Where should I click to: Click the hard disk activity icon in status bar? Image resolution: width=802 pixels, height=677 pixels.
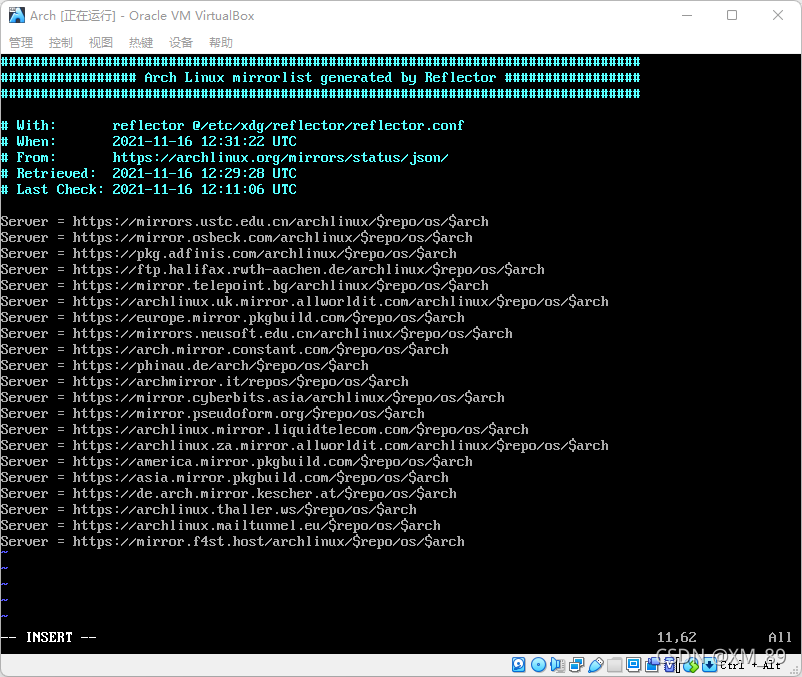pos(516,665)
